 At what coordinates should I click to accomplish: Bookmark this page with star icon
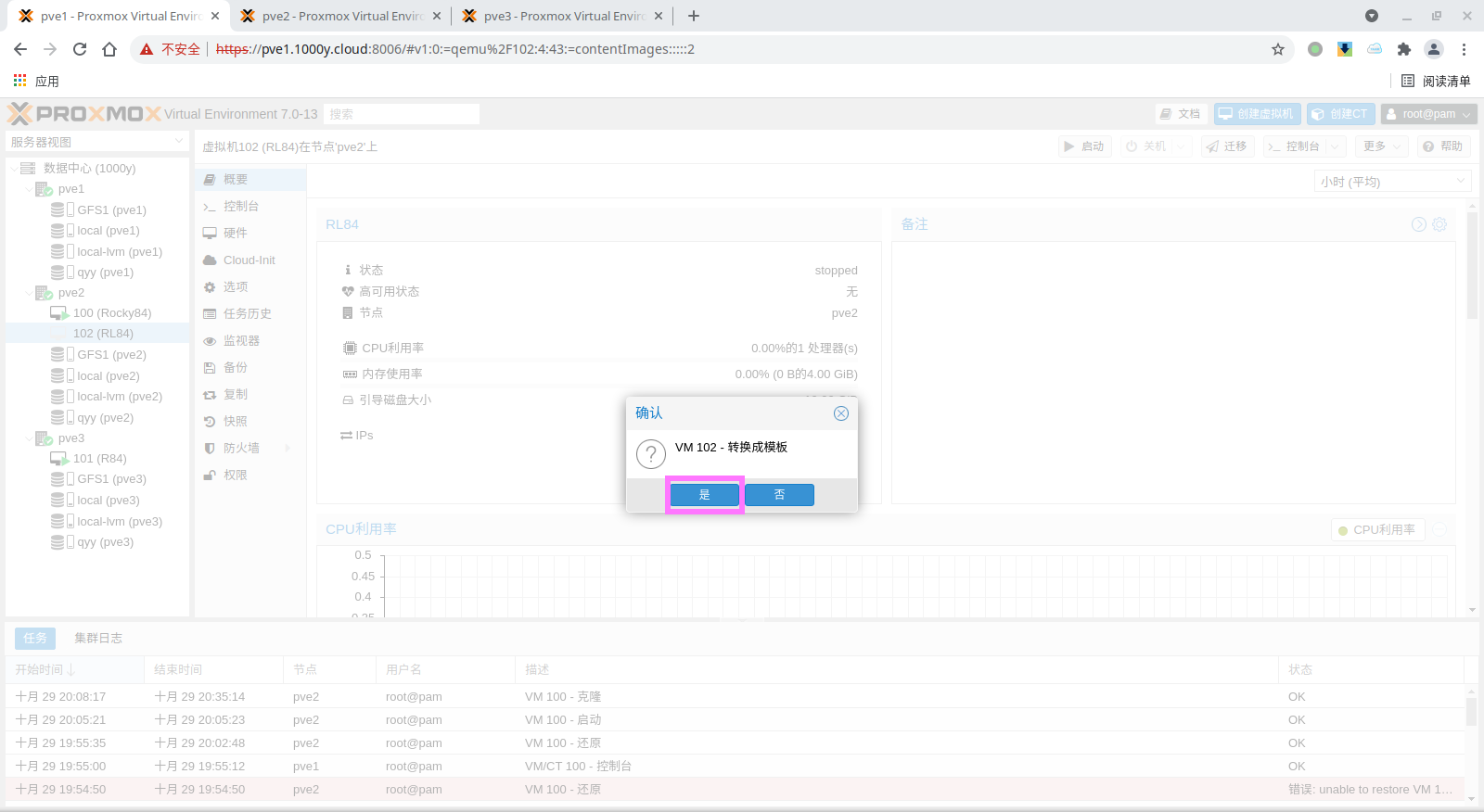[x=1277, y=49]
